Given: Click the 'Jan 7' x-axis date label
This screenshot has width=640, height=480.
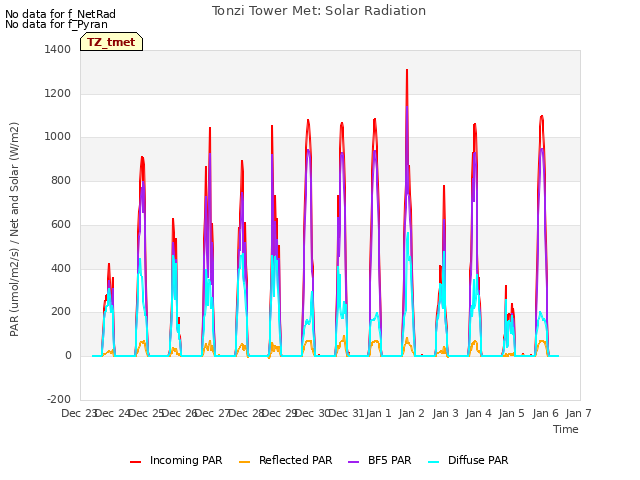Looking at the screenshot, I should pyautogui.click(x=579, y=413).
